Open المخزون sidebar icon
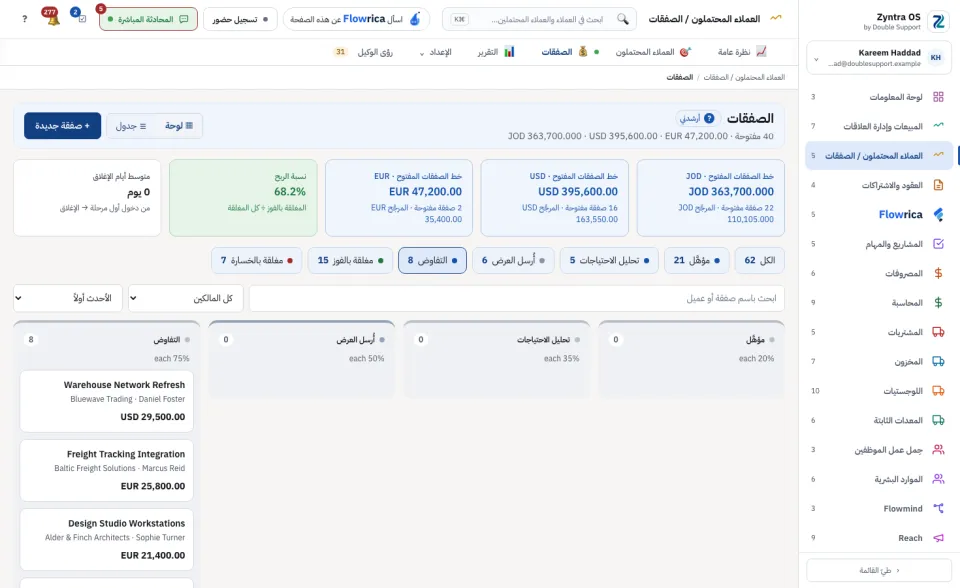 [938, 361]
